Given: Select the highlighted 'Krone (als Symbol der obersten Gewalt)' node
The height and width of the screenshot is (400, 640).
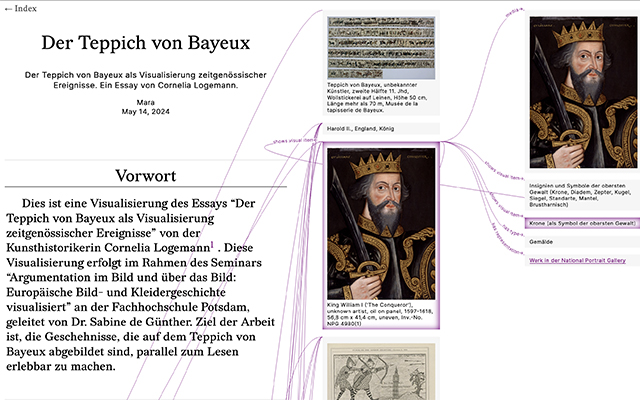Looking at the screenshot, I should click(582, 223).
